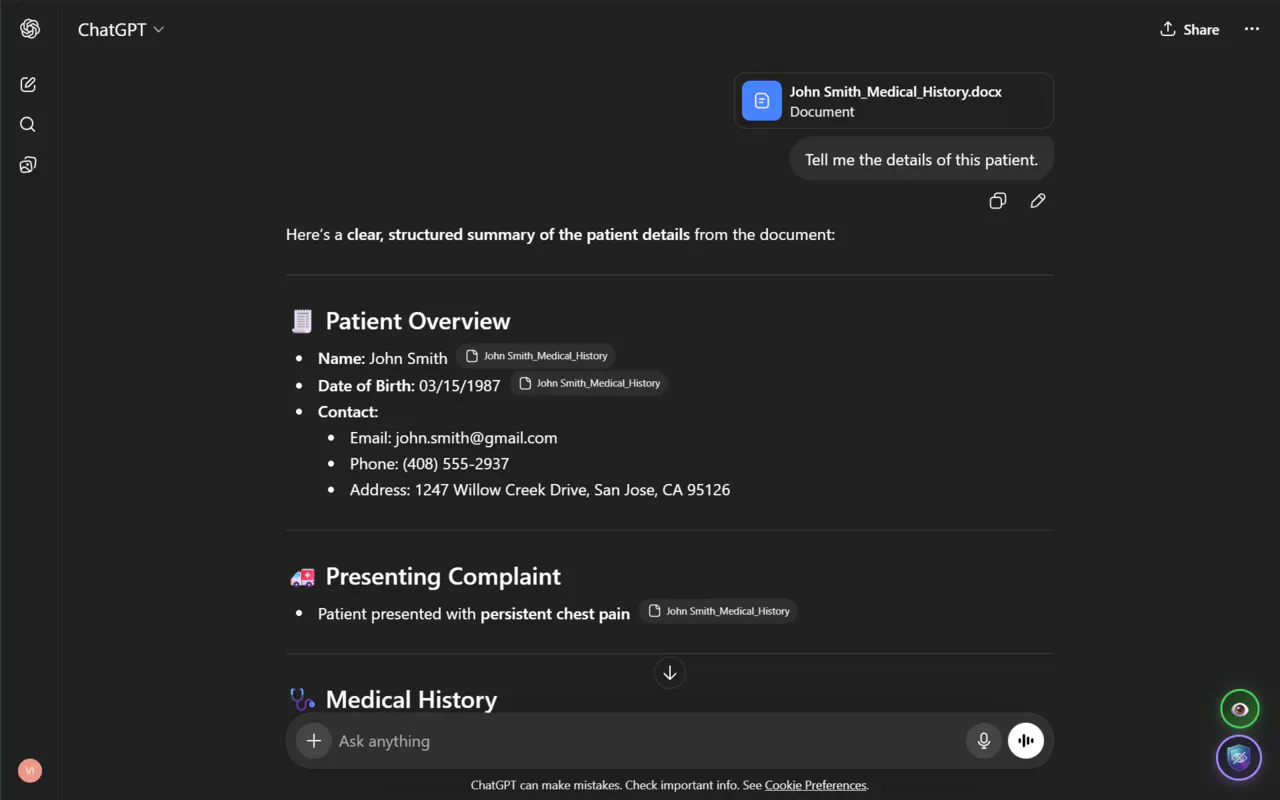1280x800 pixels.
Task: Click the microphone dictation icon
Action: [984, 741]
